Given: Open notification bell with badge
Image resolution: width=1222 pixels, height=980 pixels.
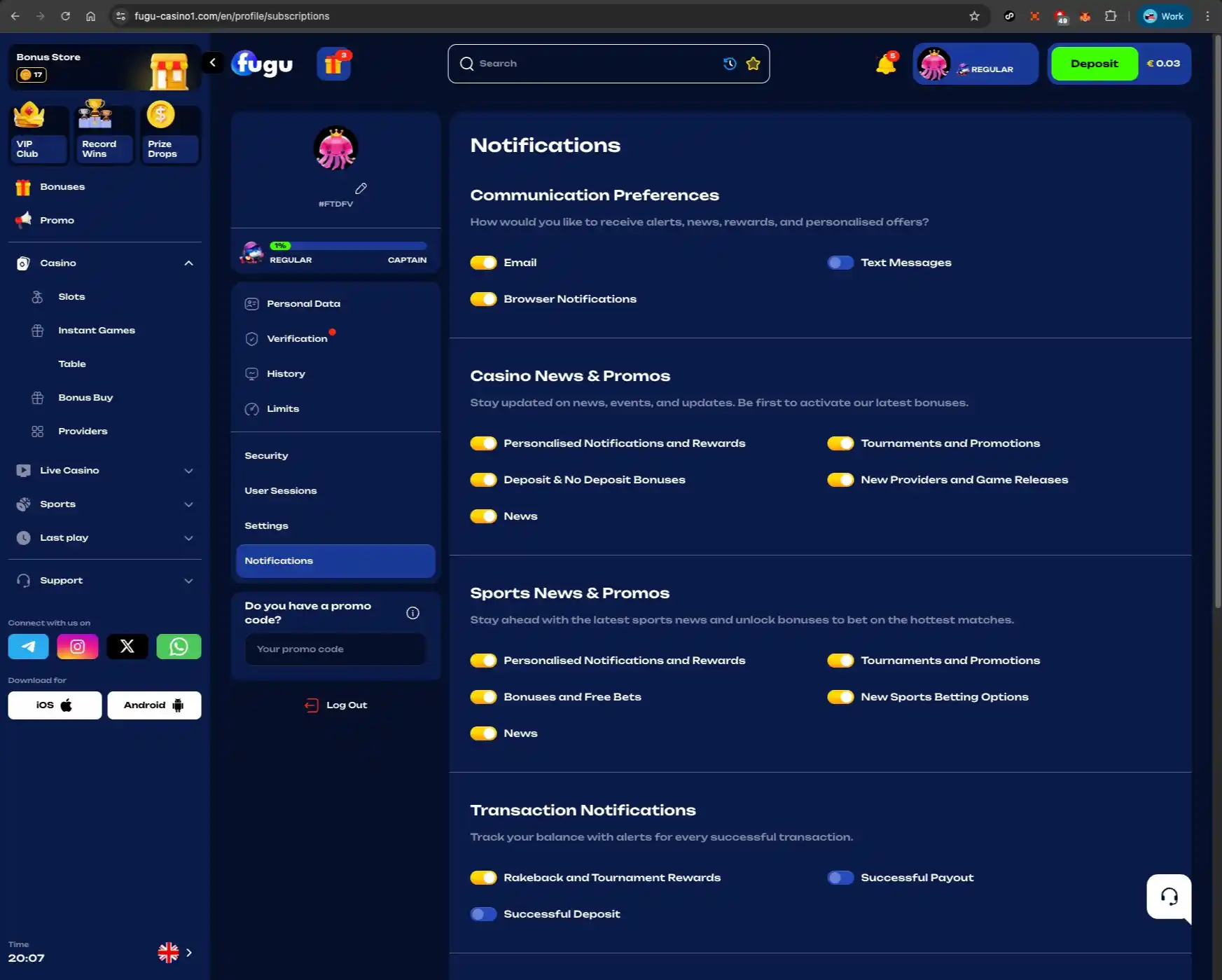Looking at the screenshot, I should pyautogui.click(x=886, y=64).
